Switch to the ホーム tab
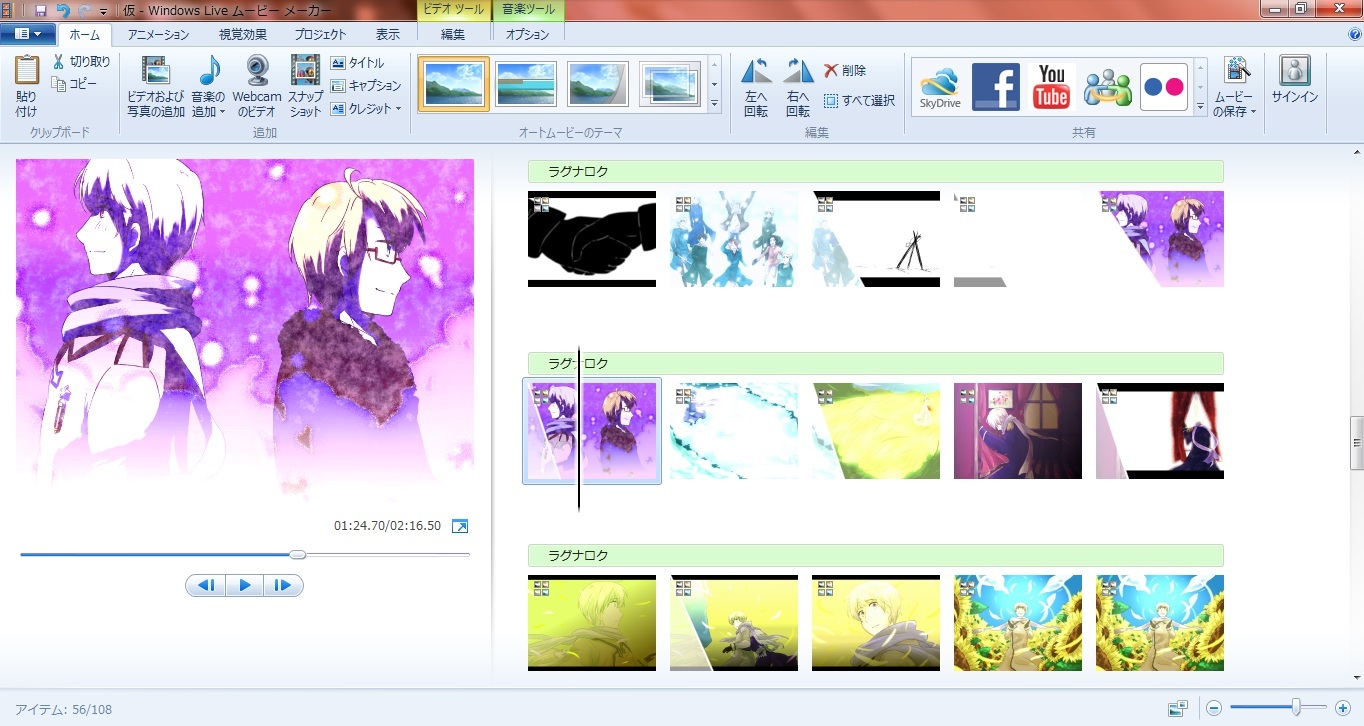Image resolution: width=1364 pixels, height=726 pixels. tap(84, 35)
